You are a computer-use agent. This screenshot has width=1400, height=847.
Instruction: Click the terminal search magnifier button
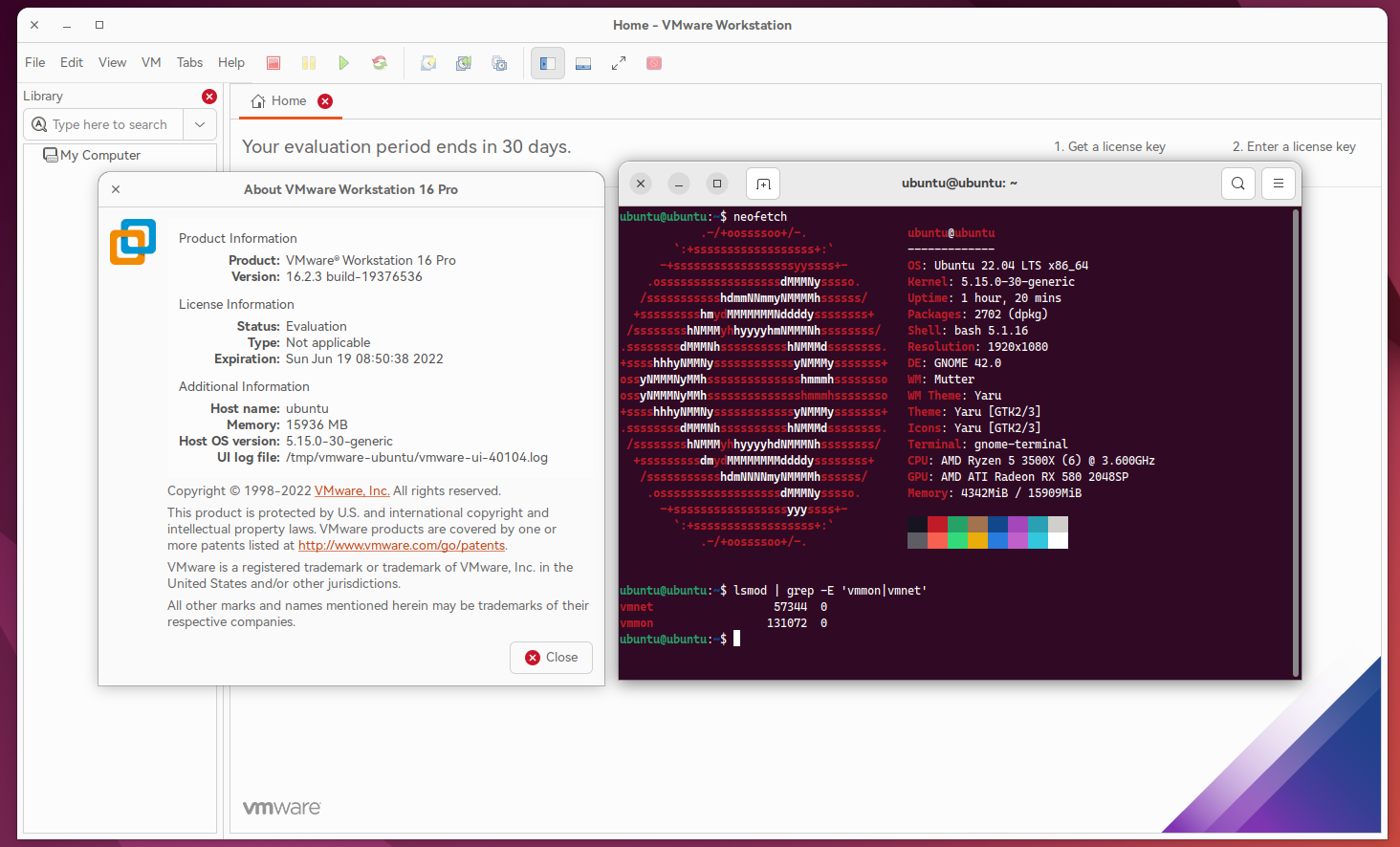coord(1238,184)
